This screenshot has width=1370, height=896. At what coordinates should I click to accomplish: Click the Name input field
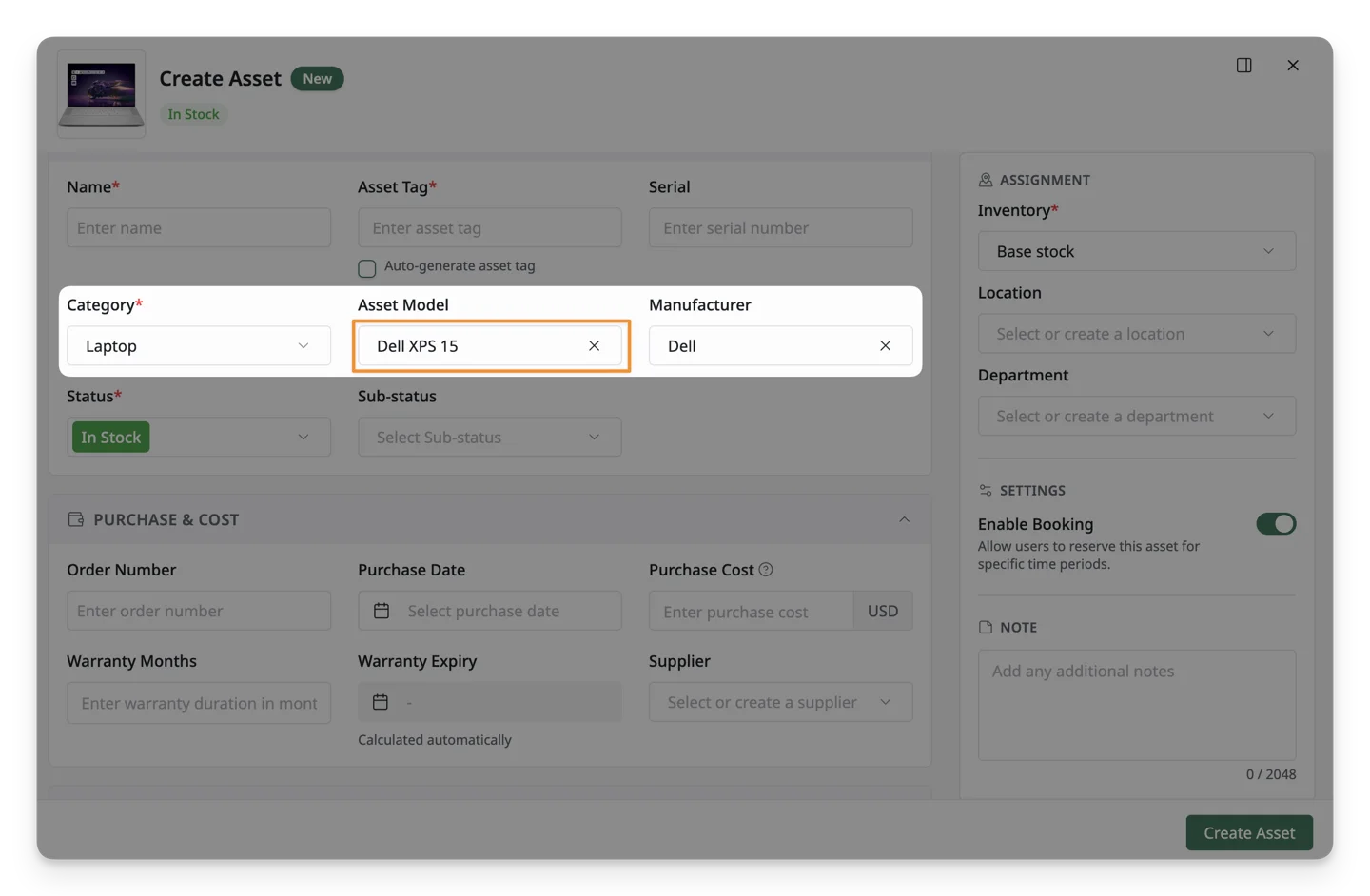[x=199, y=227]
